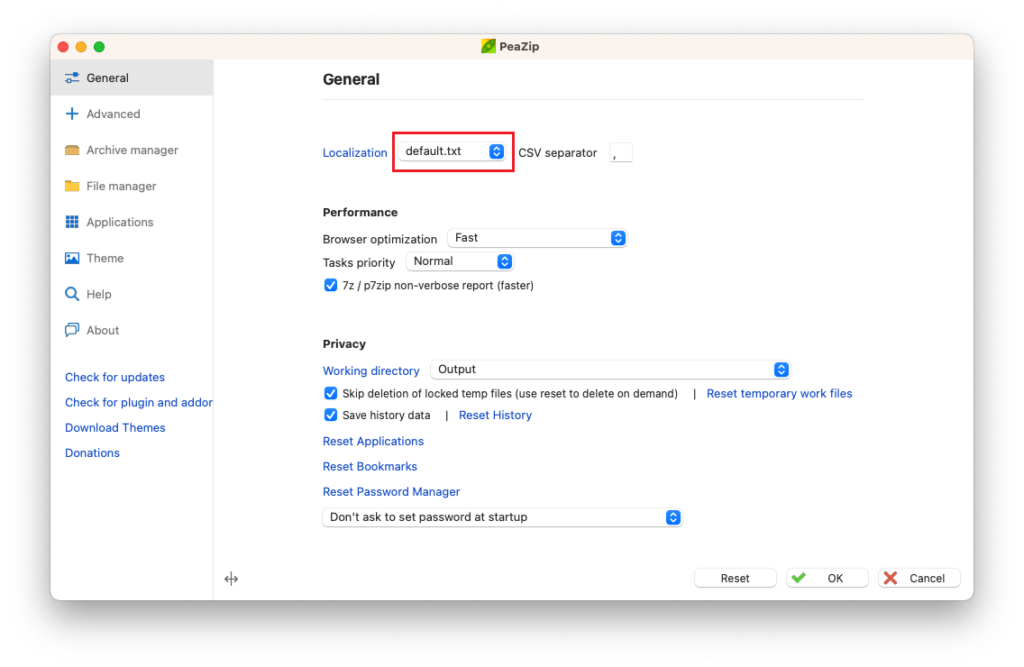Click the Applications grid icon

(x=72, y=222)
